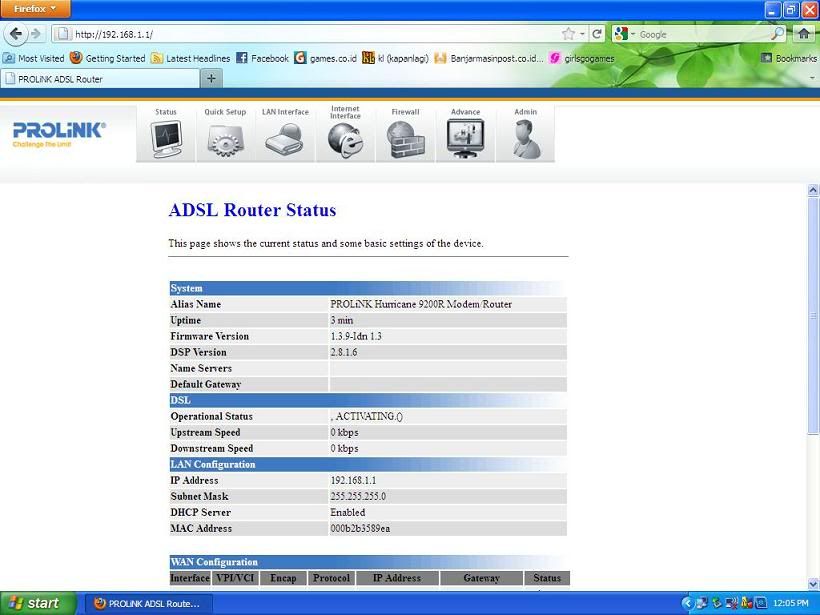This screenshot has height=615, width=820.
Task: Open the Status page monitor icon
Action: pos(166,139)
